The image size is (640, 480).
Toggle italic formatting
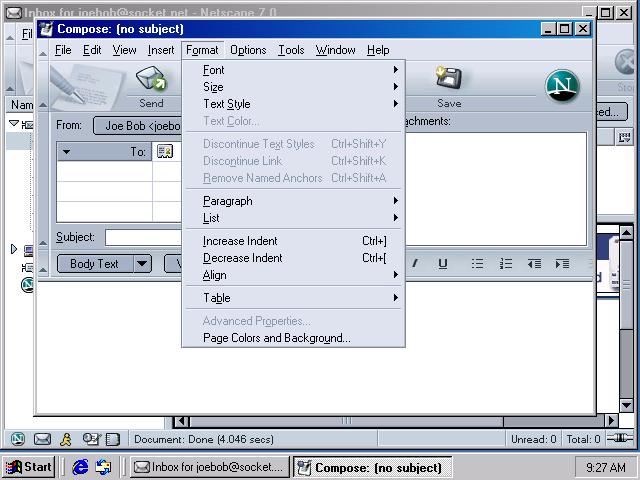pos(415,264)
